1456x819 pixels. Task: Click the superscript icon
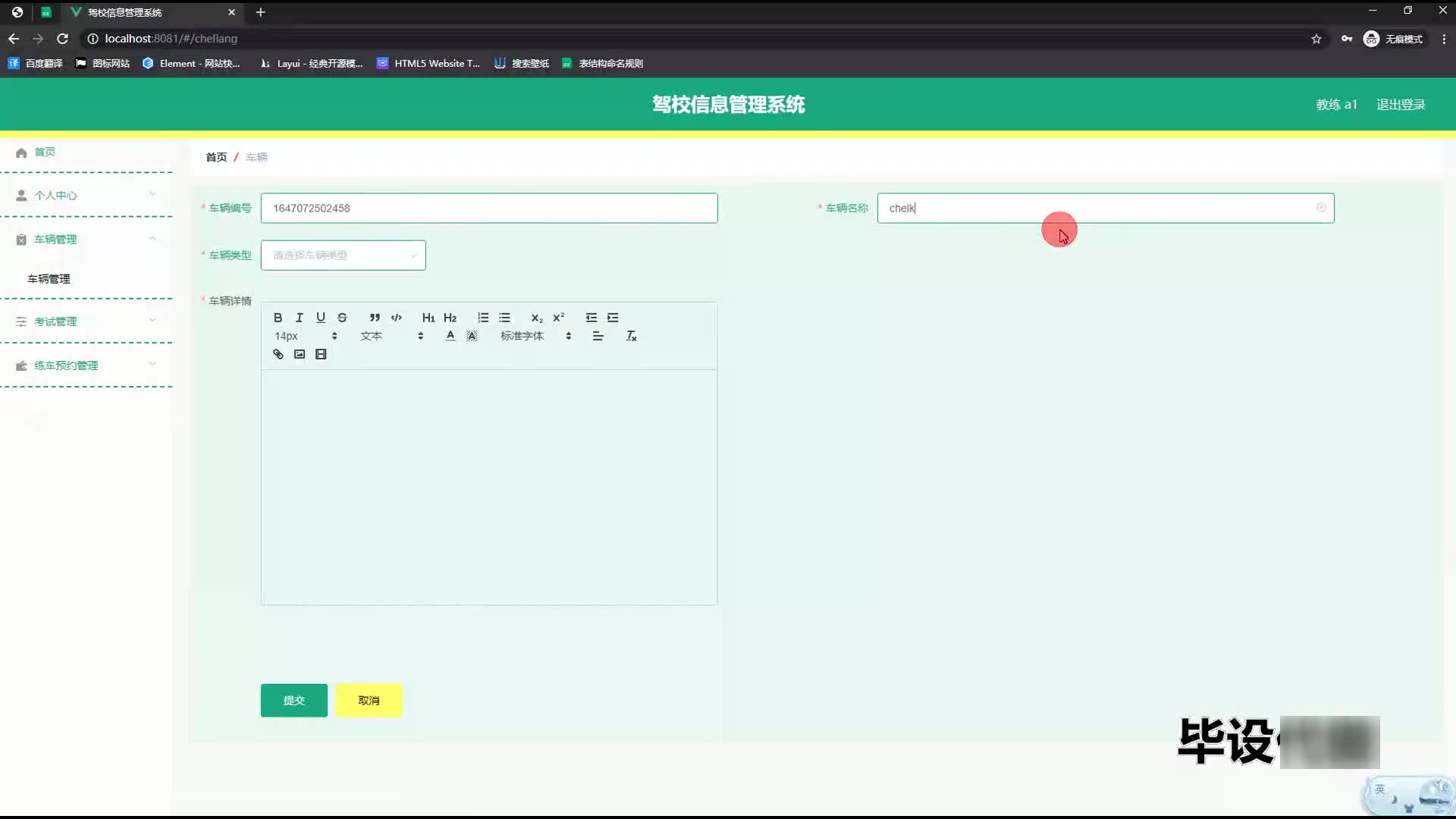(558, 318)
